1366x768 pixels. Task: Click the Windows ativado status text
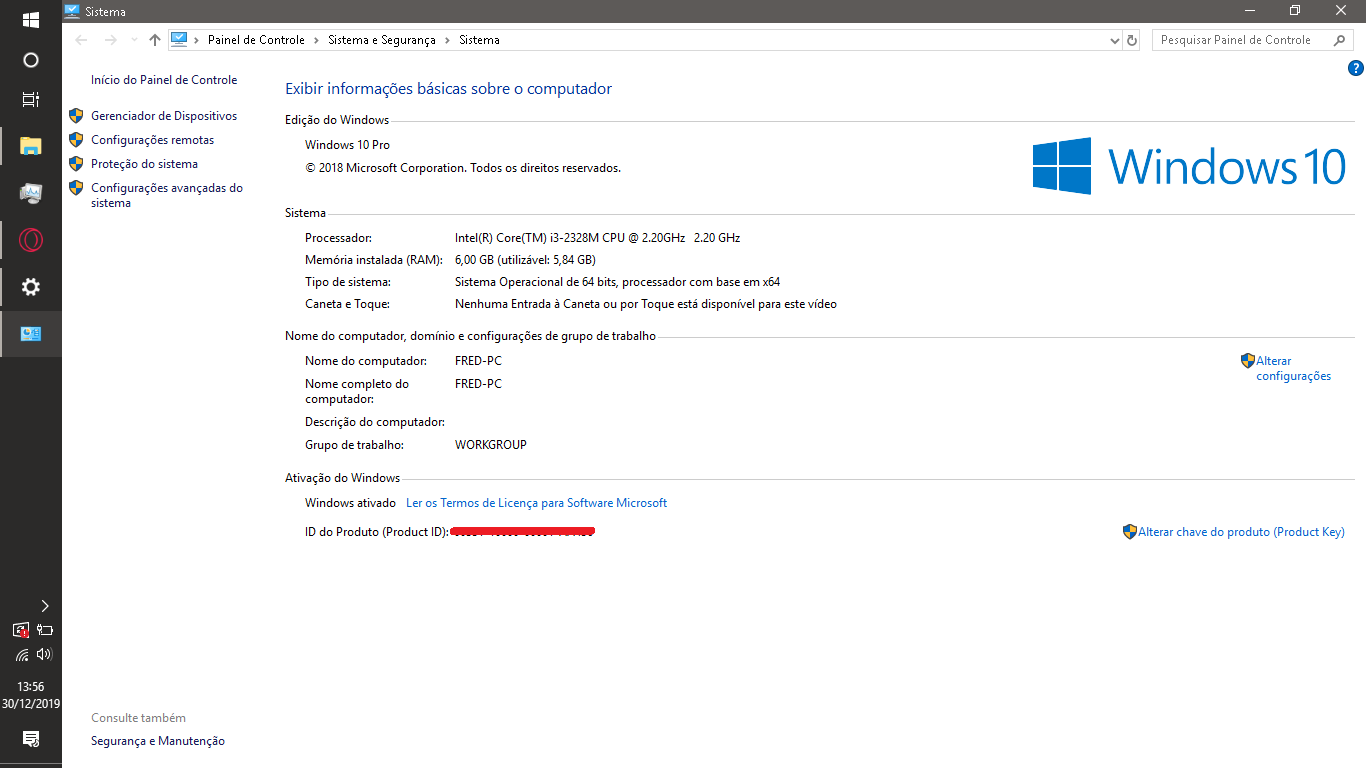click(350, 503)
